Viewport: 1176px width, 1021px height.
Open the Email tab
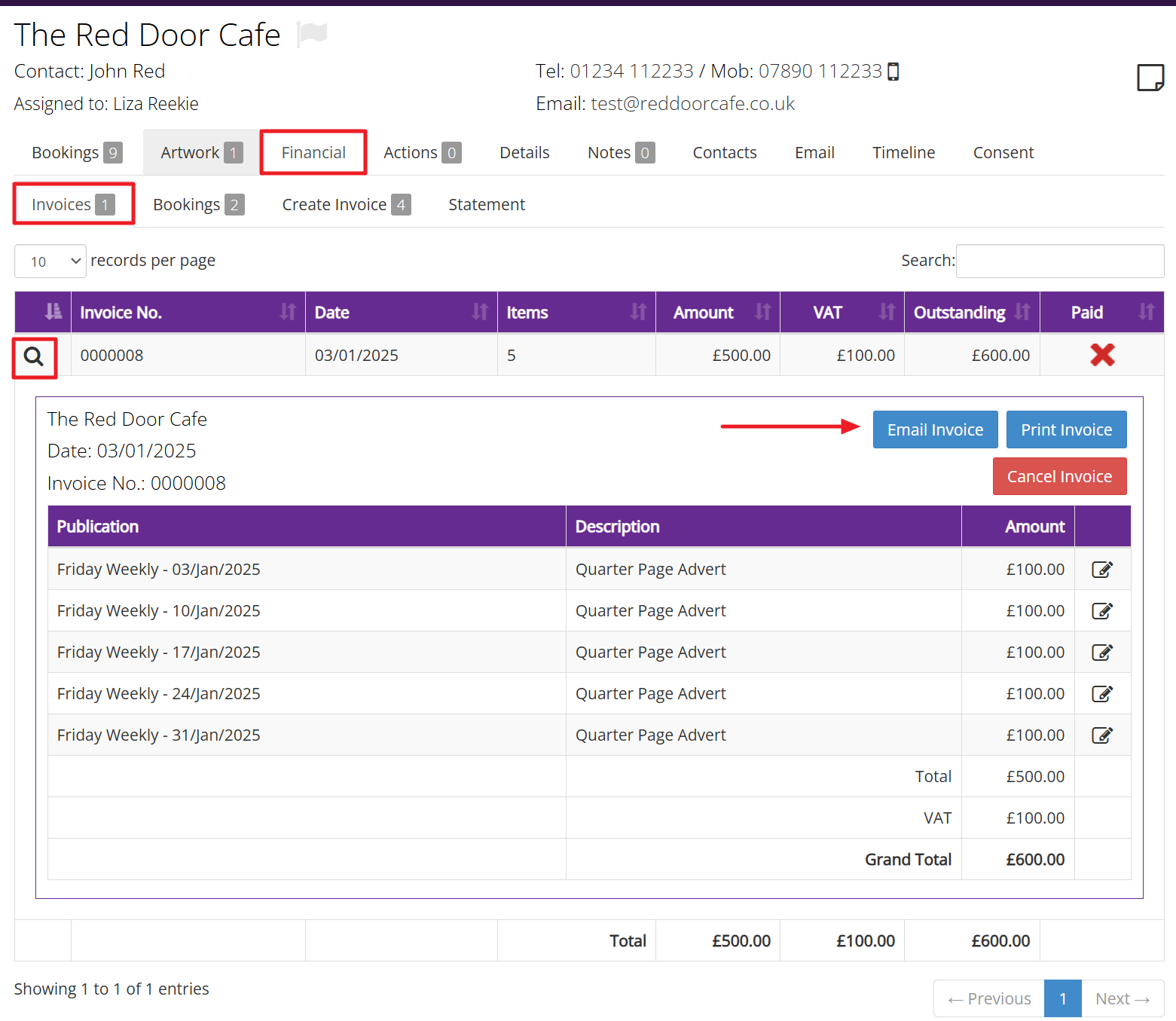[814, 153]
